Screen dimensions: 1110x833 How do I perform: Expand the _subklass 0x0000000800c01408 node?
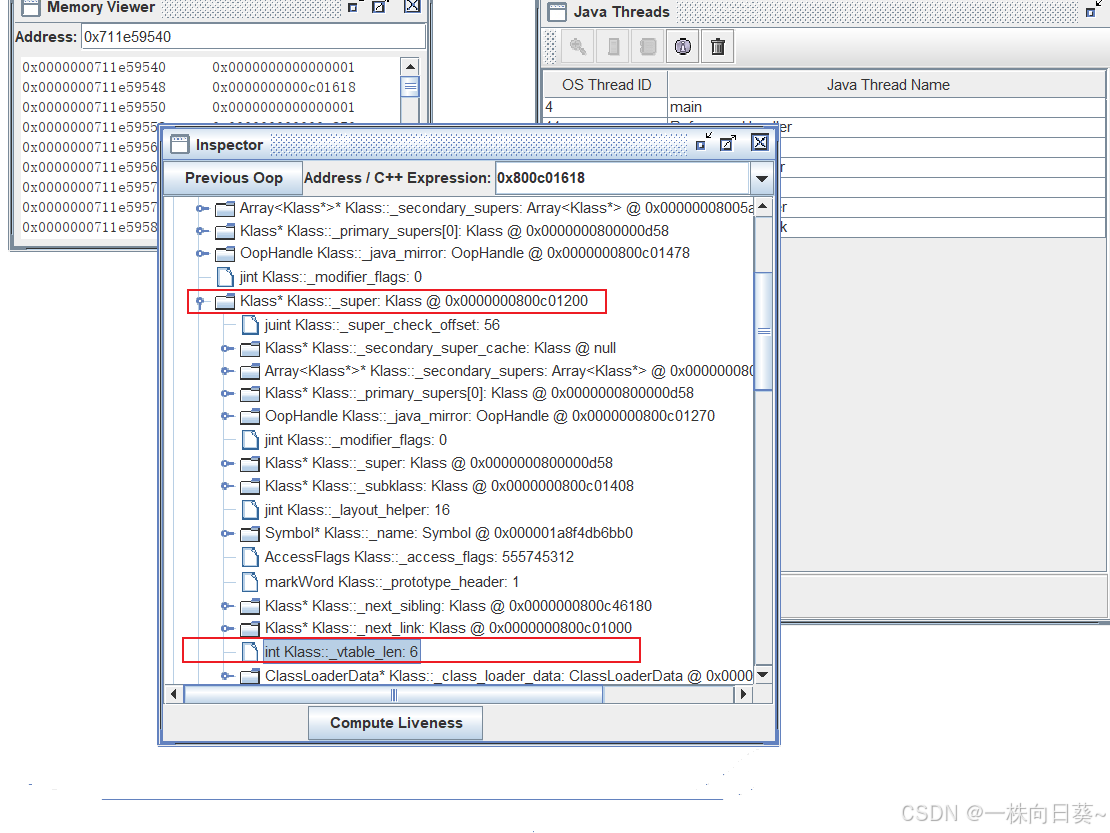pos(227,486)
